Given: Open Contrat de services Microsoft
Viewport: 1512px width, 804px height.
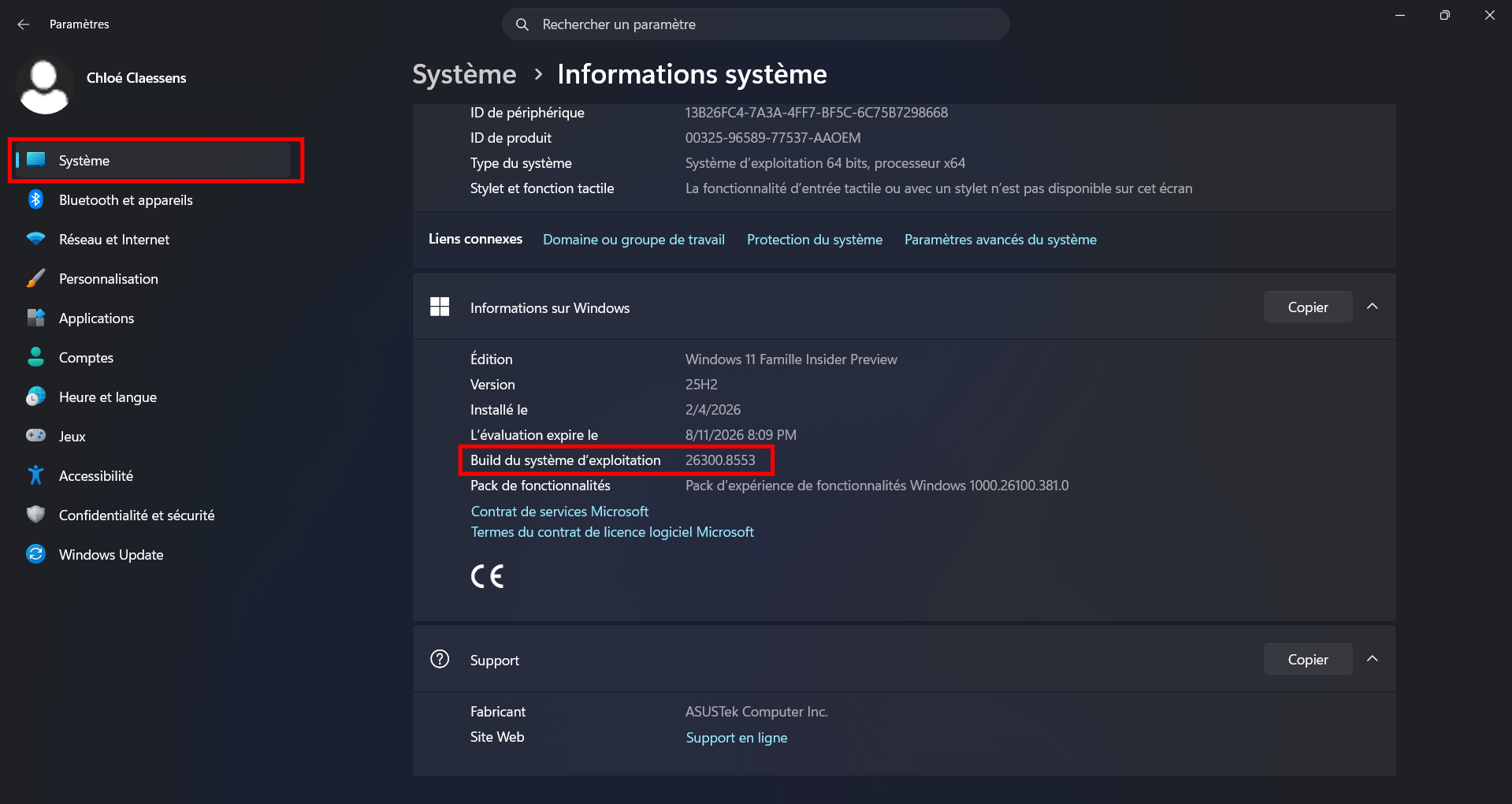Looking at the screenshot, I should [559, 512].
